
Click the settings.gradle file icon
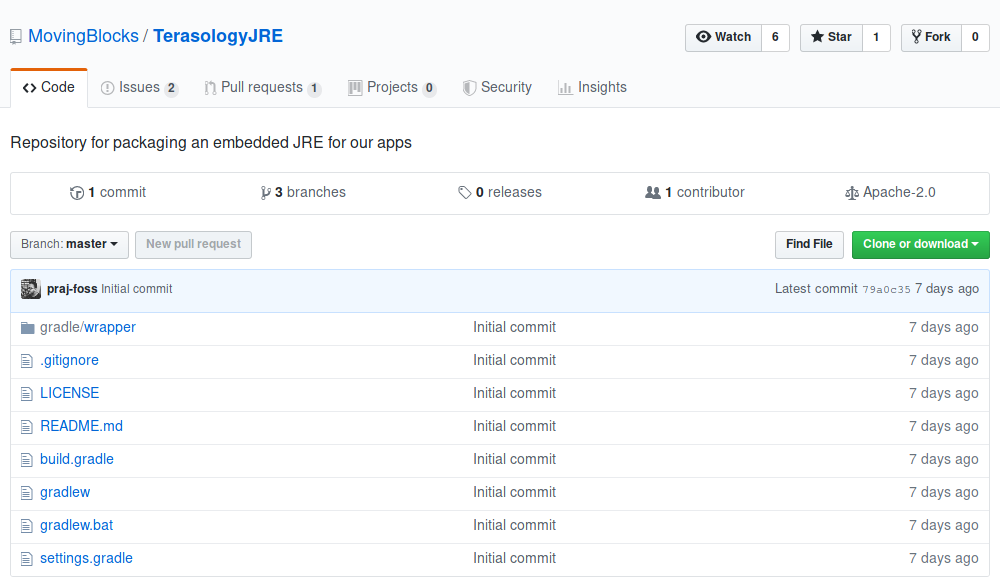coord(27,559)
